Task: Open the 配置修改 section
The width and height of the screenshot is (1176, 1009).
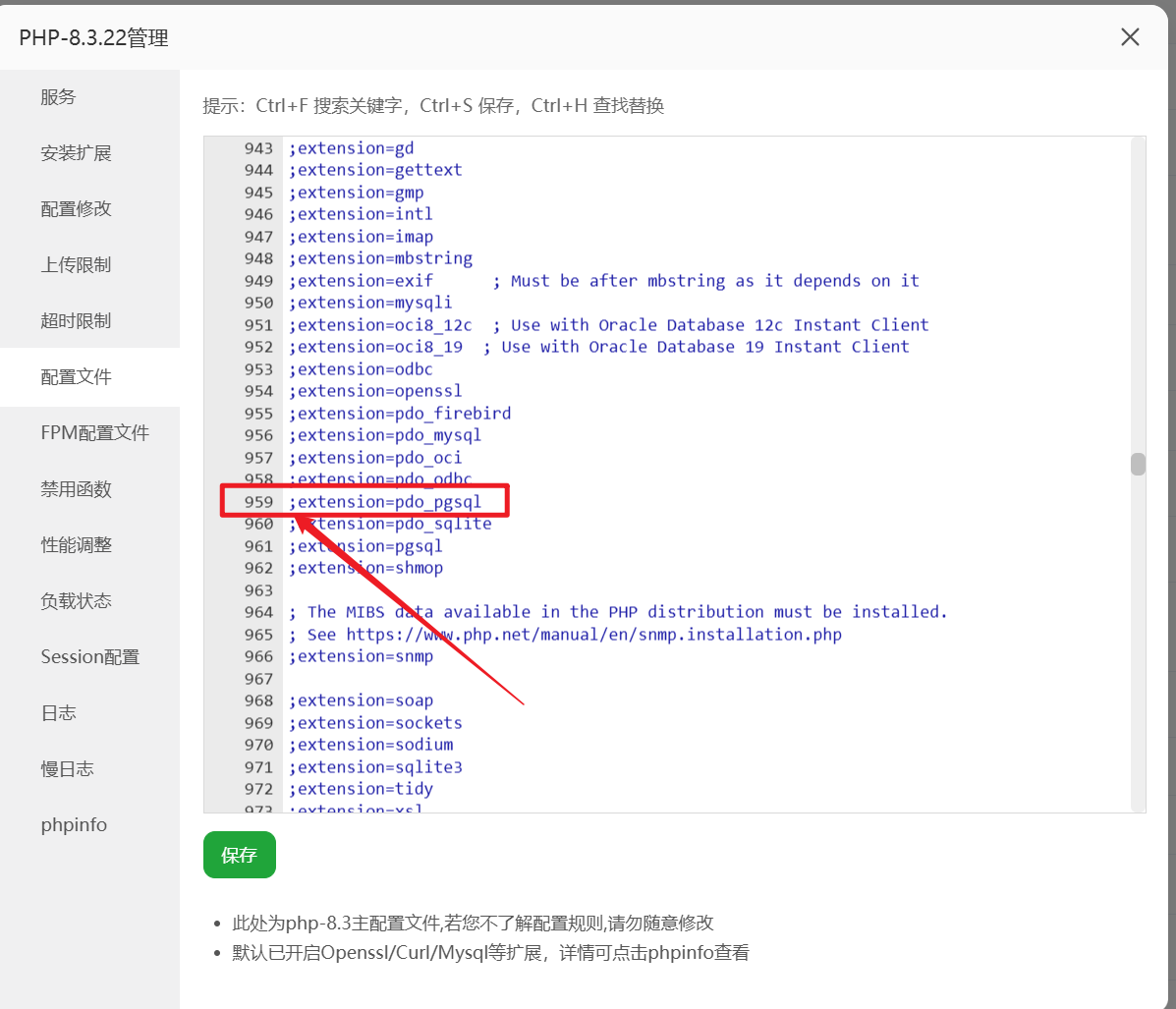Action: coord(76,209)
